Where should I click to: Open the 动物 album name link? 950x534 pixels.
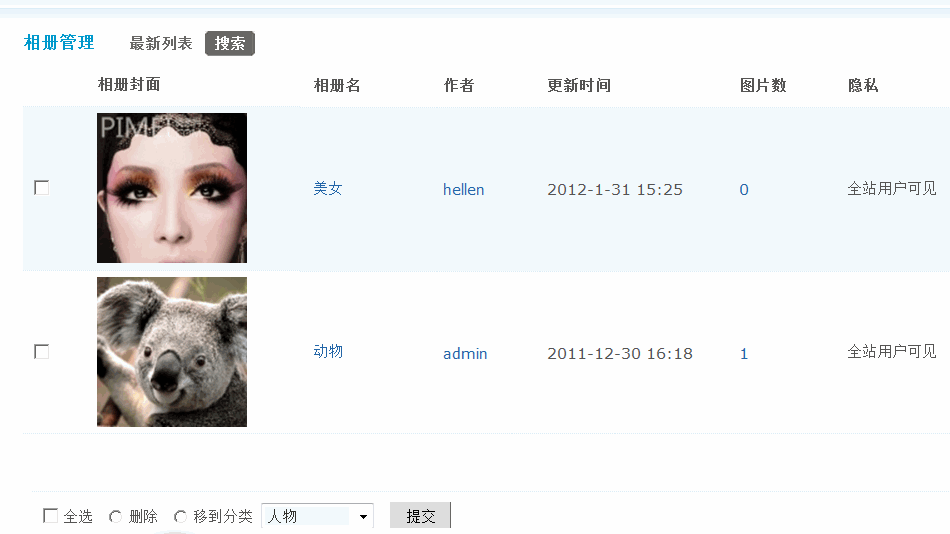click(328, 352)
